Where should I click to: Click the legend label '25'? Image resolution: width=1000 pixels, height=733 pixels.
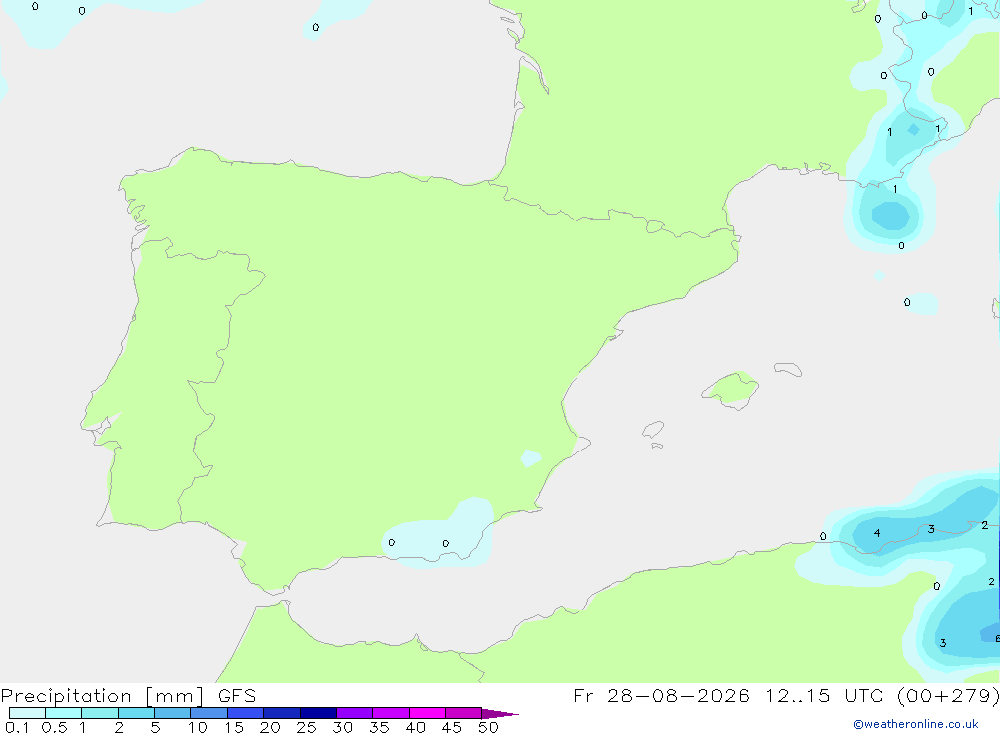(x=306, y=727)
